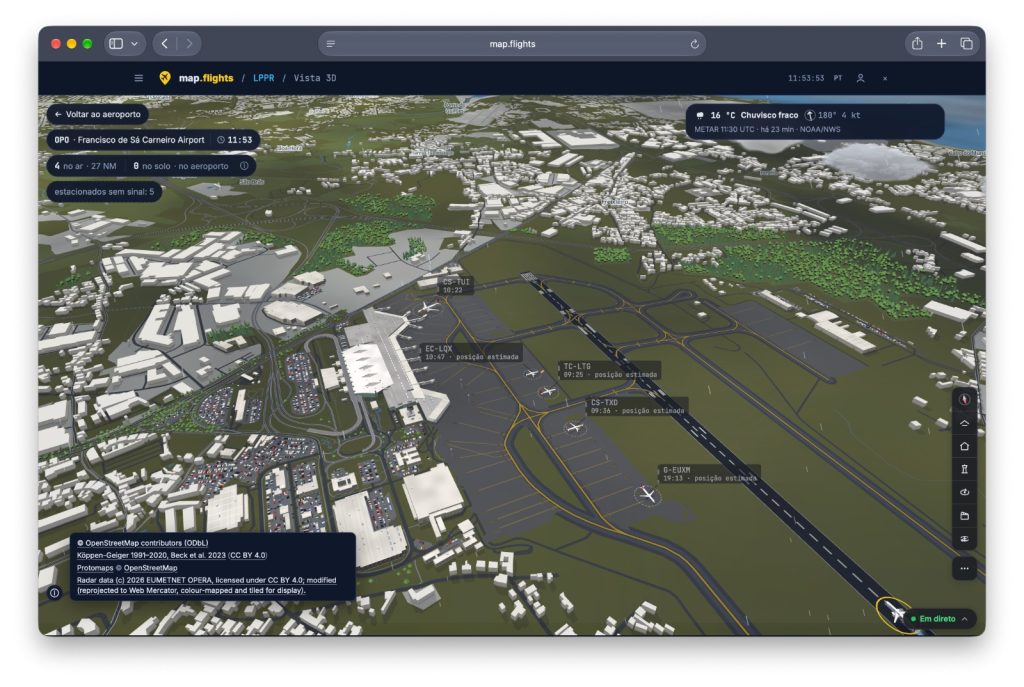Open the hamburger menu in the header
Image resolution: width=1024 pixels, height=687 pixels.
(138, 78)
